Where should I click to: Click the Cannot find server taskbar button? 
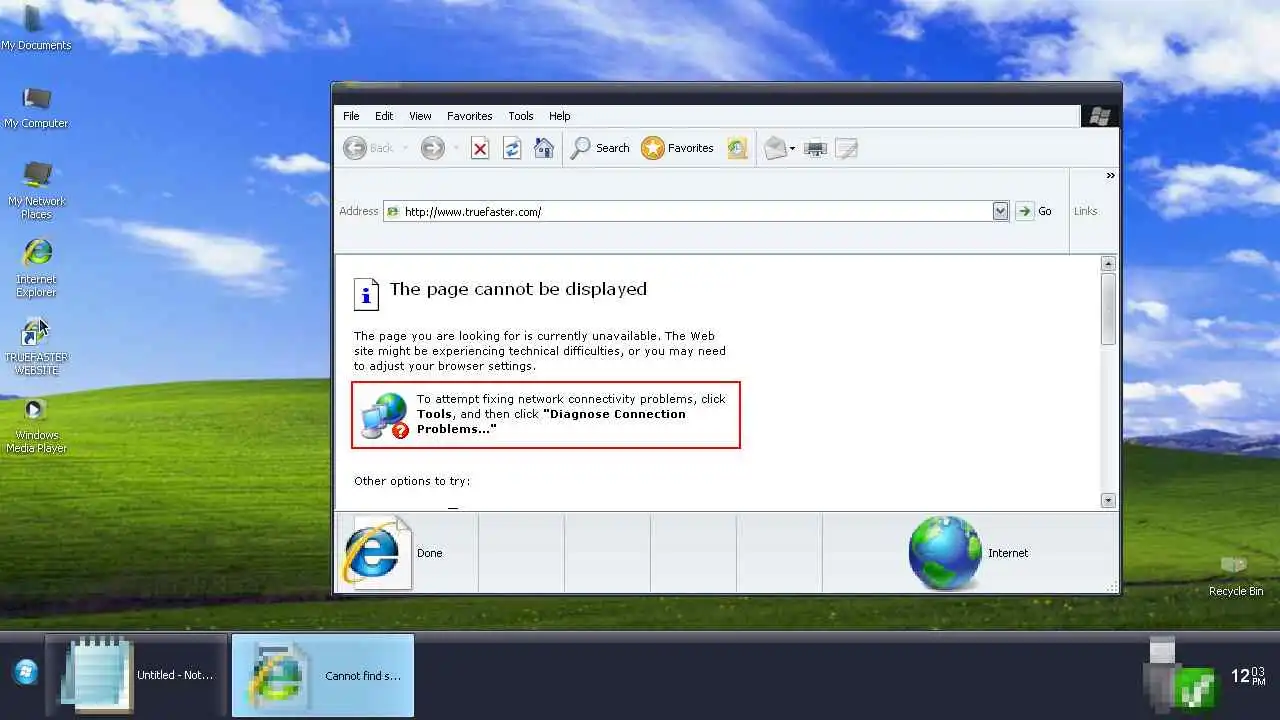[x=323, y=675]
